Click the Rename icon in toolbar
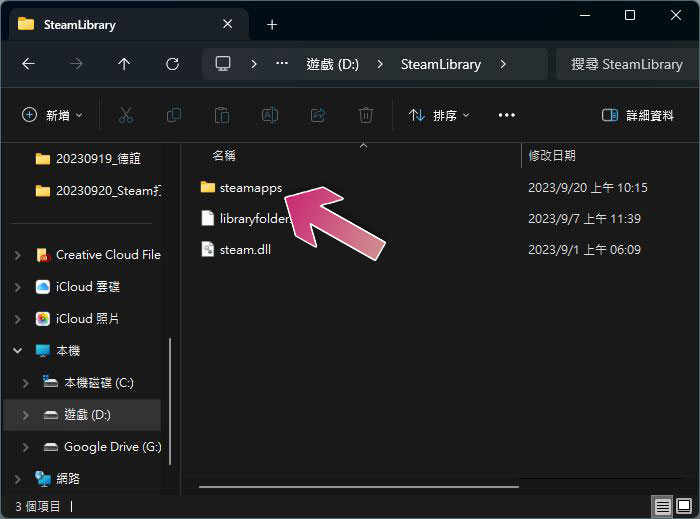This screenshot has height=519, width=700. pyautogui.click(x=270, y=115)
